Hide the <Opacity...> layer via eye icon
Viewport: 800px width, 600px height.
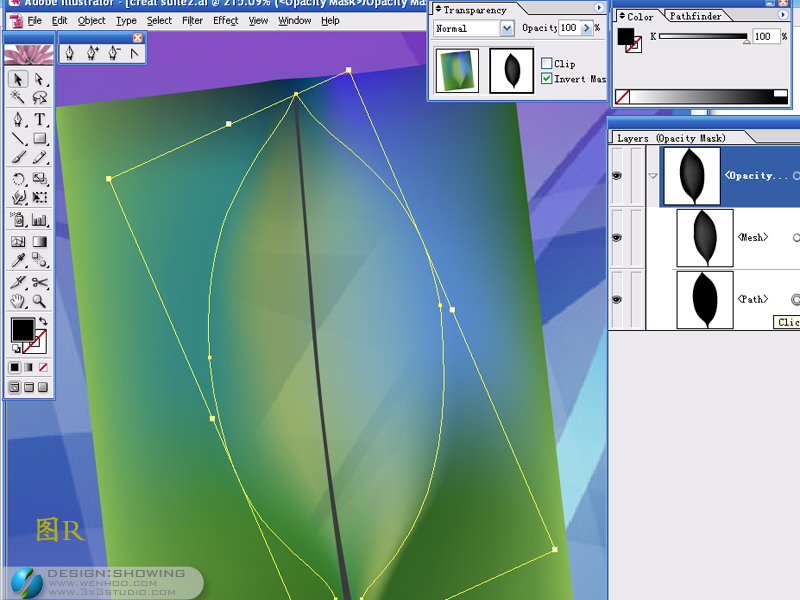(x=616, y=176)
